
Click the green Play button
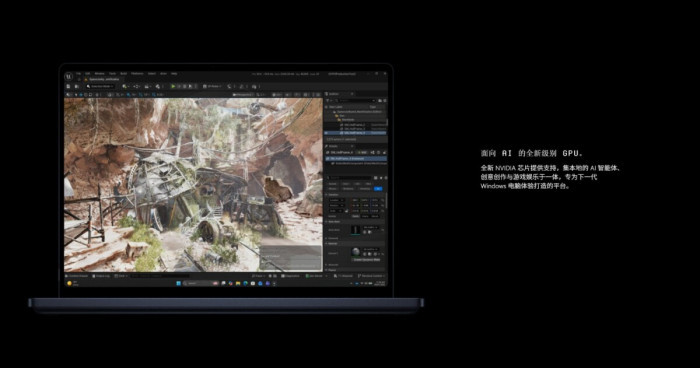pos(173,86)
